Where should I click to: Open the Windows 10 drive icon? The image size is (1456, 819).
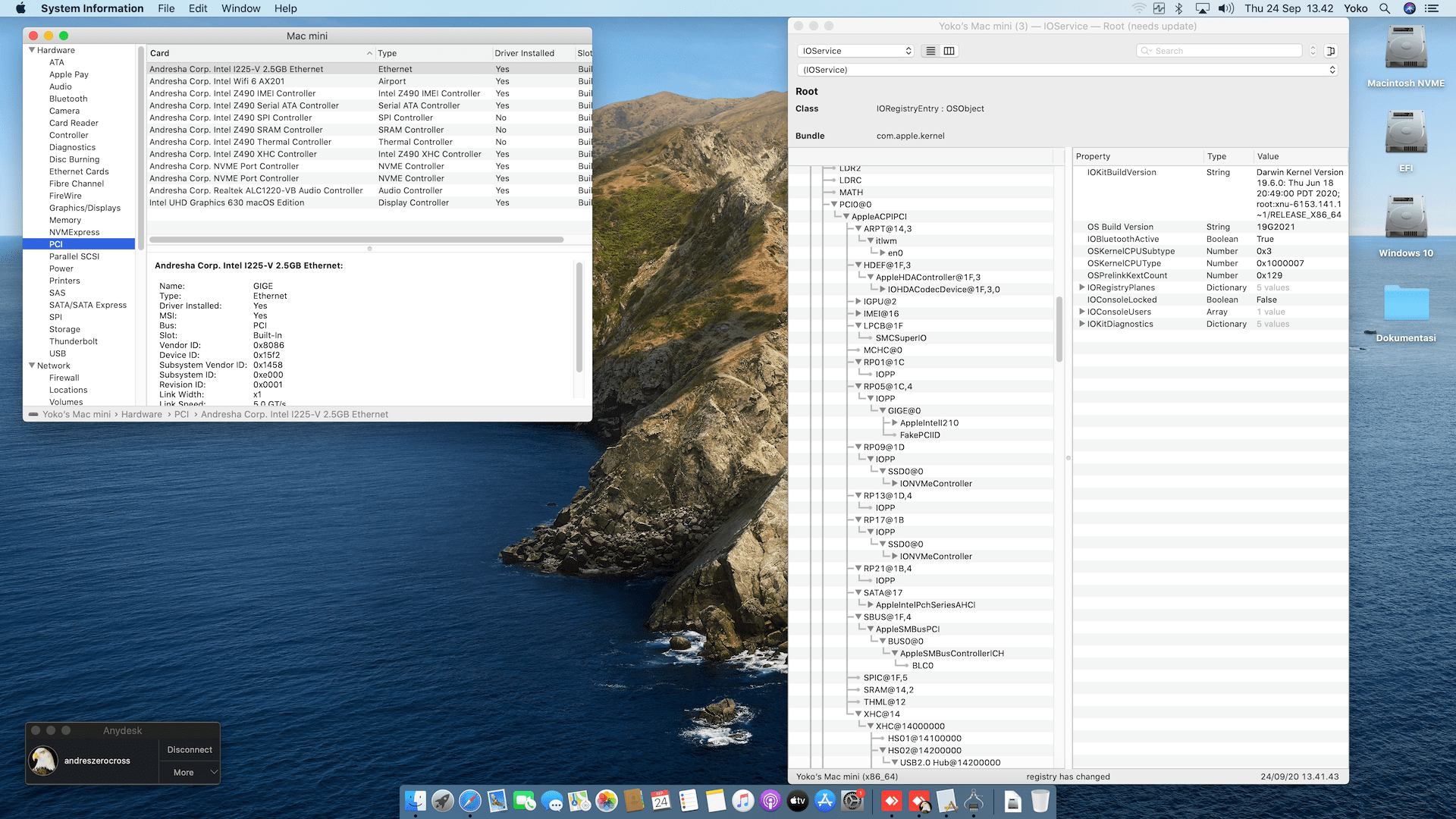point(1405,218)
